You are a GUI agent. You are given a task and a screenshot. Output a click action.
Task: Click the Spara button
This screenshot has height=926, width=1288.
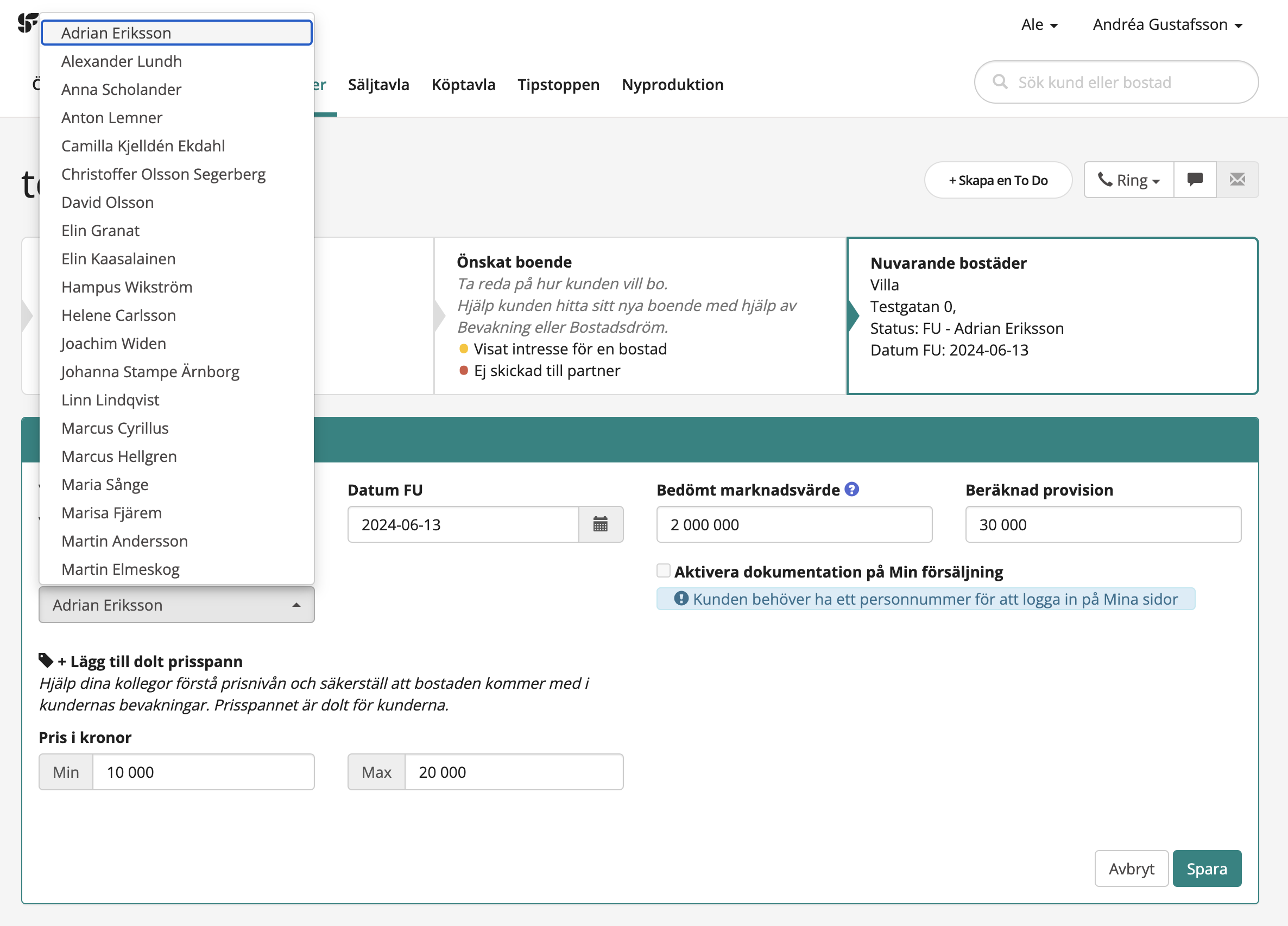pyautogui.click(x=1206, y=868)
